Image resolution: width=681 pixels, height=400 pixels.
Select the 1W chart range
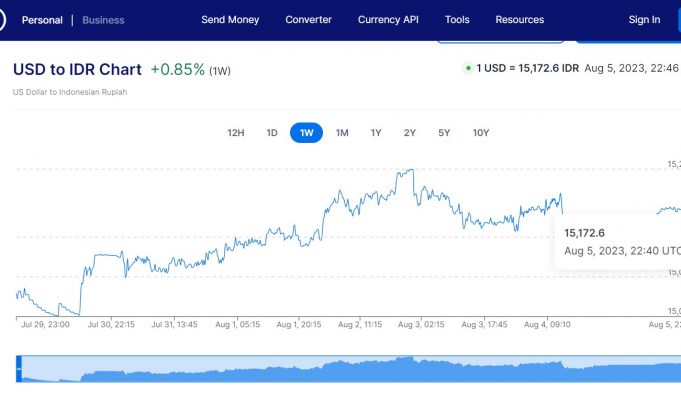[306, 133]
